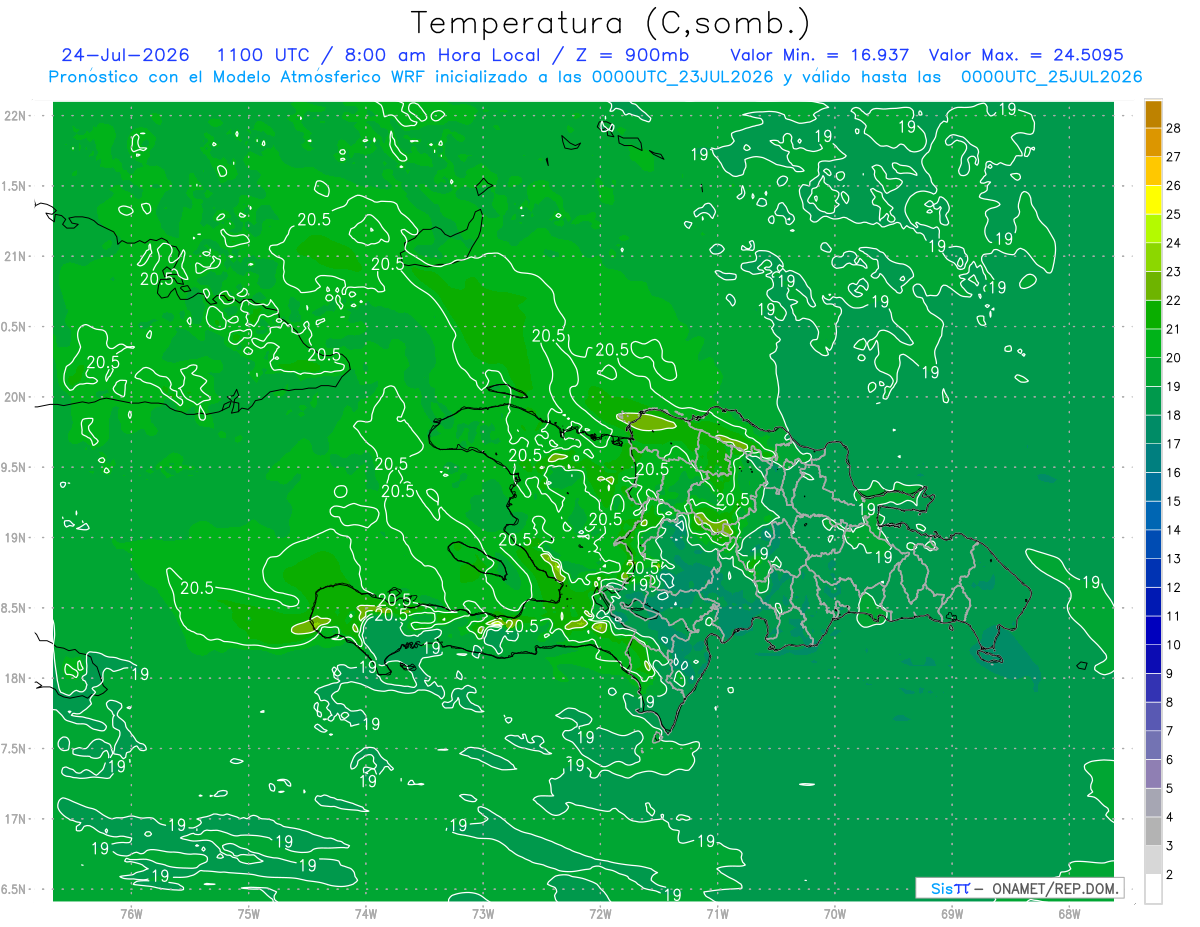Image resolution: width=1200 pixels, height=927 pixels.
Task: Click the "Valor Min. = 16.937" readout
Action: (820, 55)
